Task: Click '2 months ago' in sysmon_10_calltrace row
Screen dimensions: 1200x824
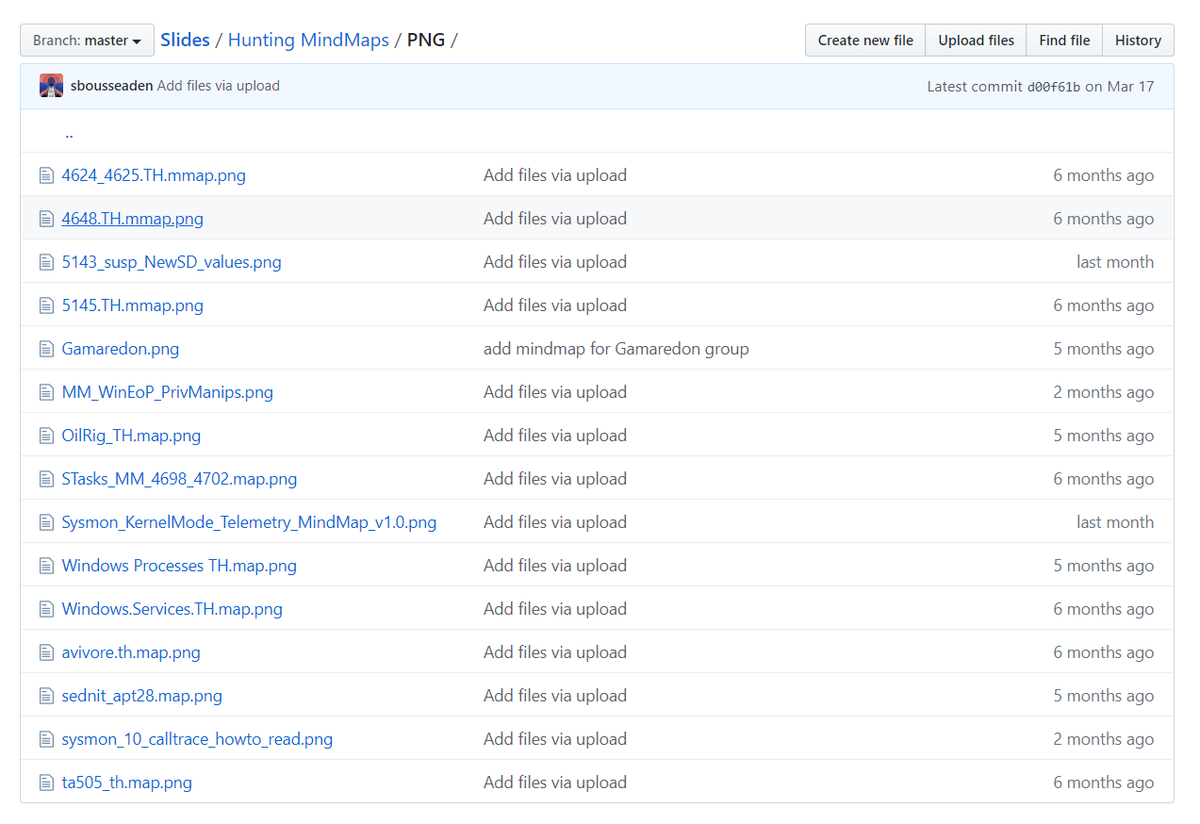Action: tap(1103, 739)
